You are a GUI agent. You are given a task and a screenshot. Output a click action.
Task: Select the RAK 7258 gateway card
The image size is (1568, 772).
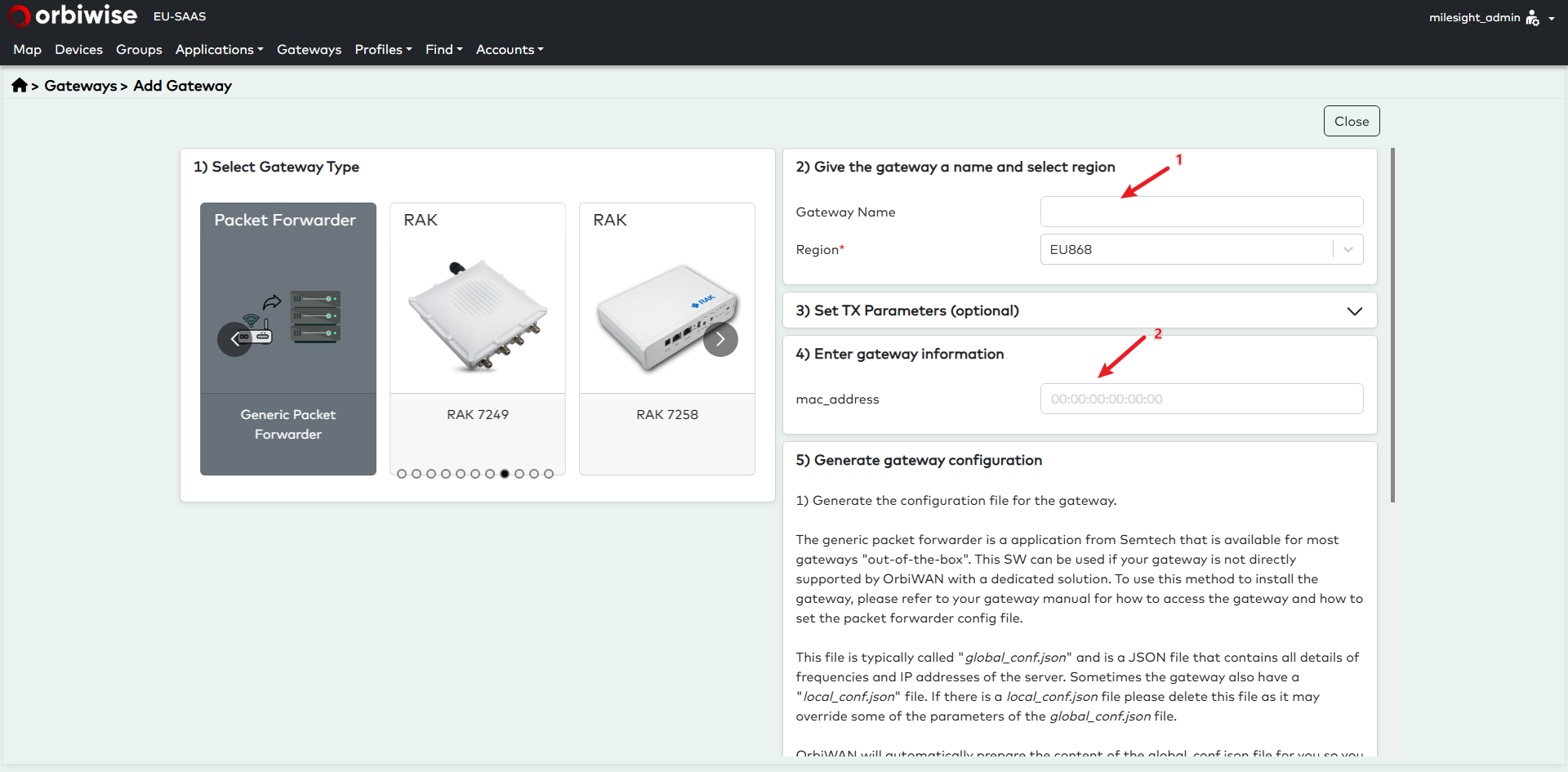(x=667, y=339)
